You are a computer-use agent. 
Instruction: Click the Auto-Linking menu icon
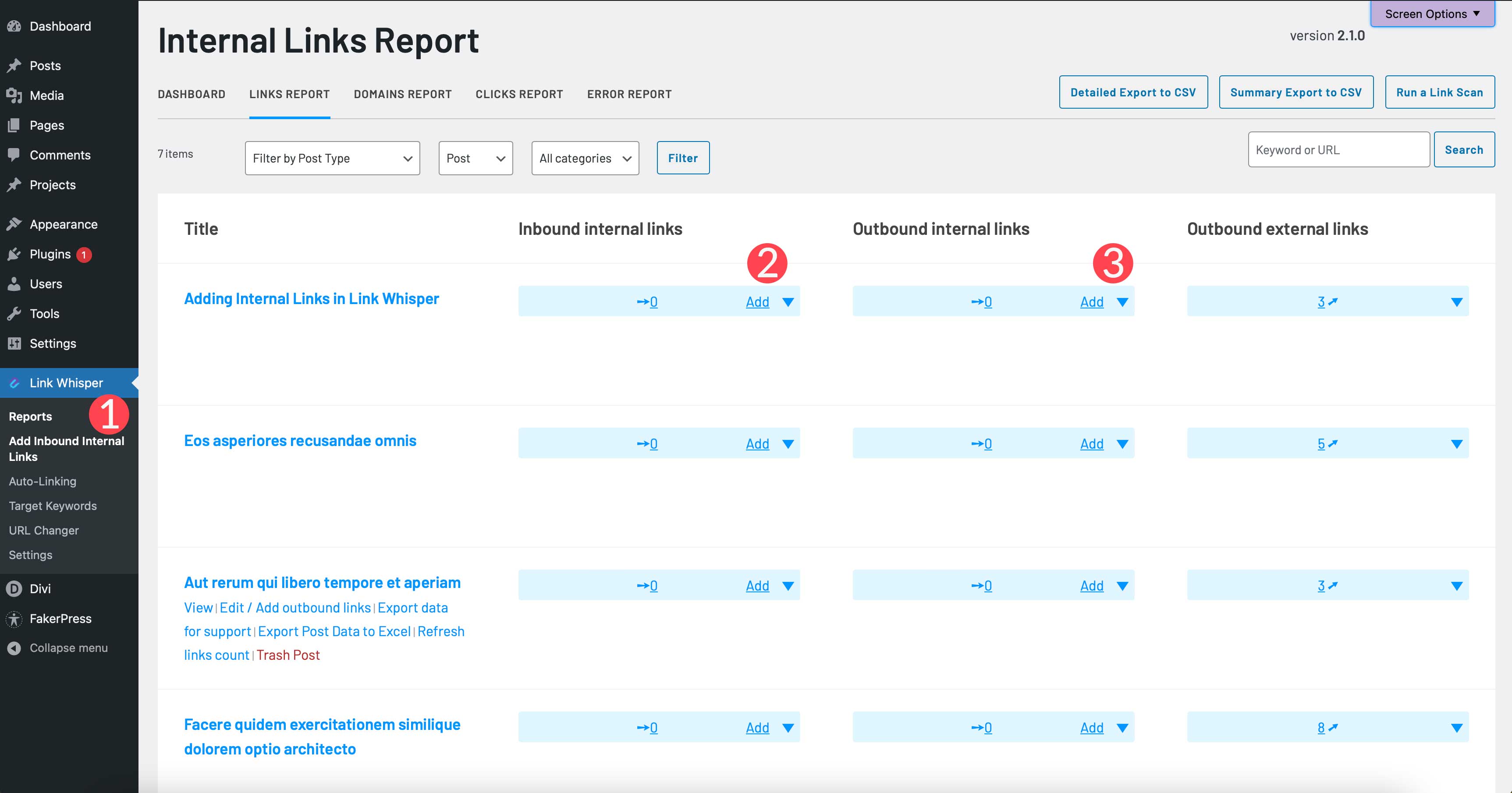tap(41, 481)
